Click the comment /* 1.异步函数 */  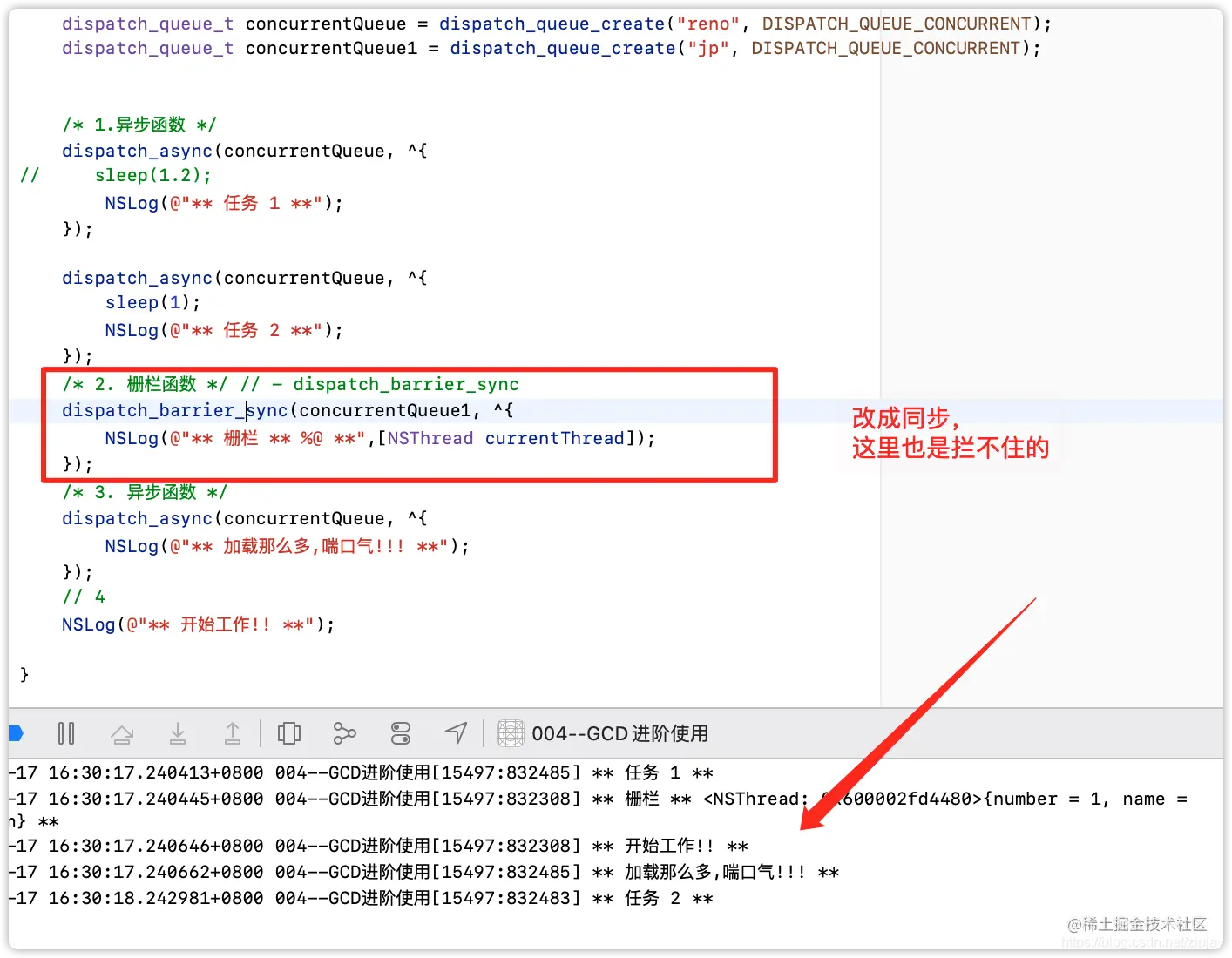point(139,125)
